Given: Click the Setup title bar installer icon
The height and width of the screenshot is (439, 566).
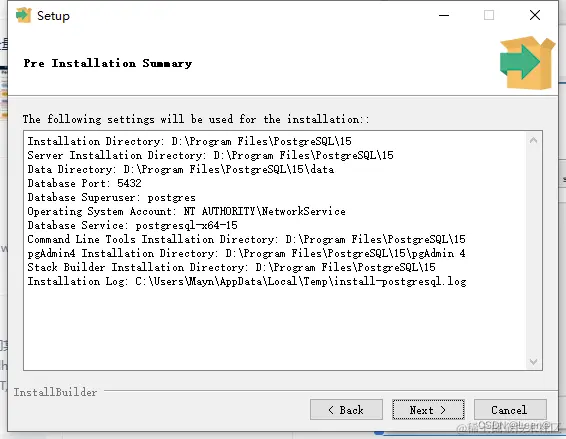Looking at the screenshot, I should coord(23,15).
